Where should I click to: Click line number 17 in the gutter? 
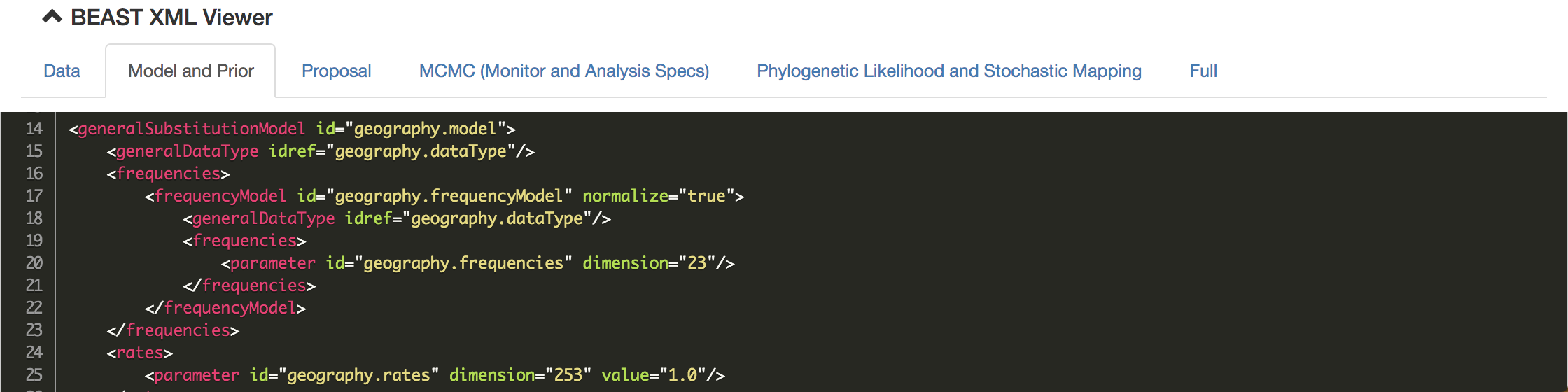(x=34, y=196)
